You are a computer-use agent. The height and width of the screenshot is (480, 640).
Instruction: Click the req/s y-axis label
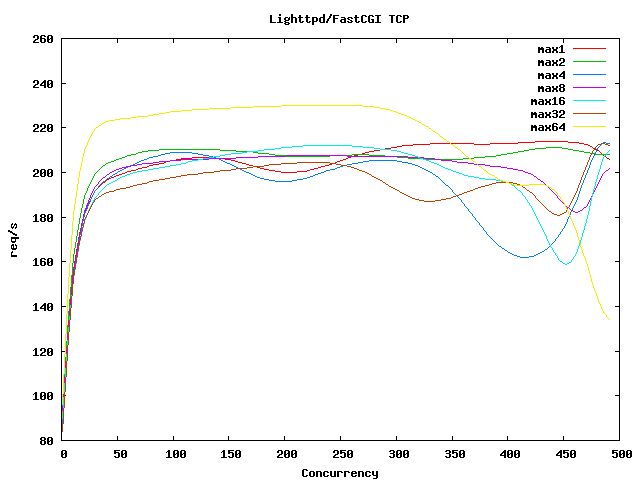13,240
